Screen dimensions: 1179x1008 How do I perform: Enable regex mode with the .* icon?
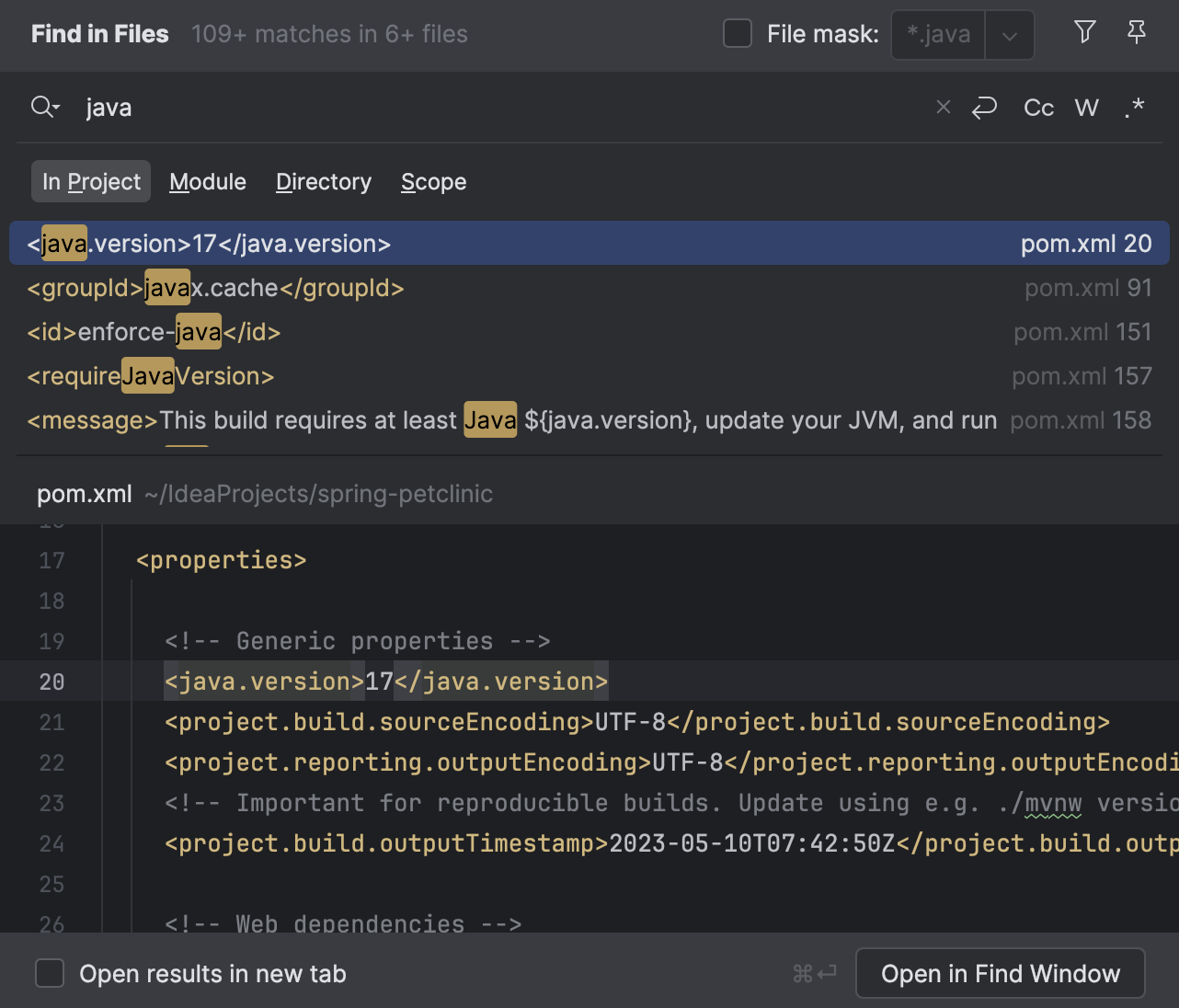(1134, 108)
